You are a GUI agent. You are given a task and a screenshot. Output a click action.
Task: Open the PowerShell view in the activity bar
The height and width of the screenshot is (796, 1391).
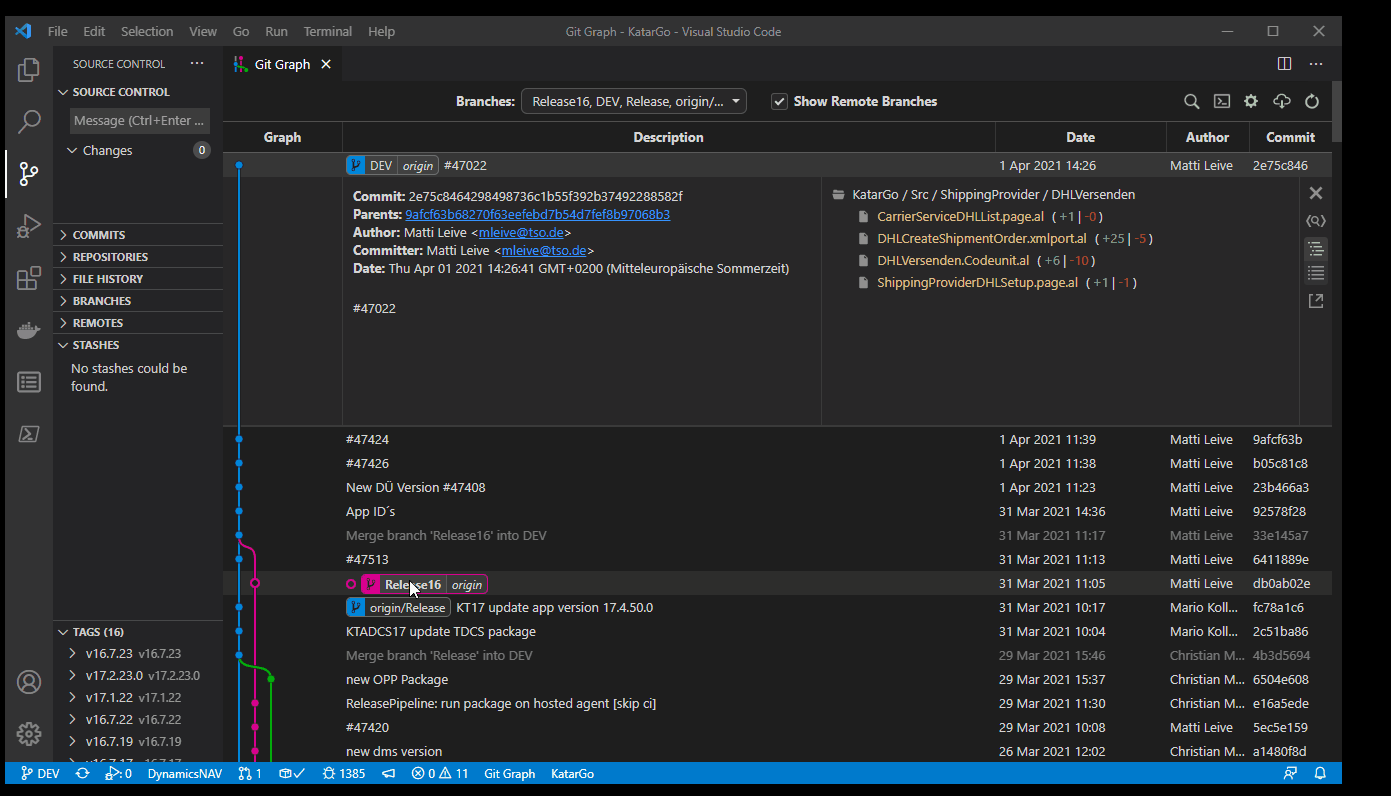[x=29, y=434]
